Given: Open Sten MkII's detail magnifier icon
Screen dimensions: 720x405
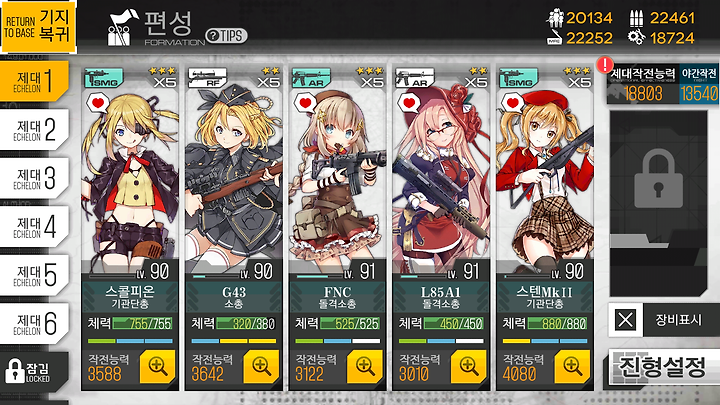Looking at the screenshot, I should [572, 366].
